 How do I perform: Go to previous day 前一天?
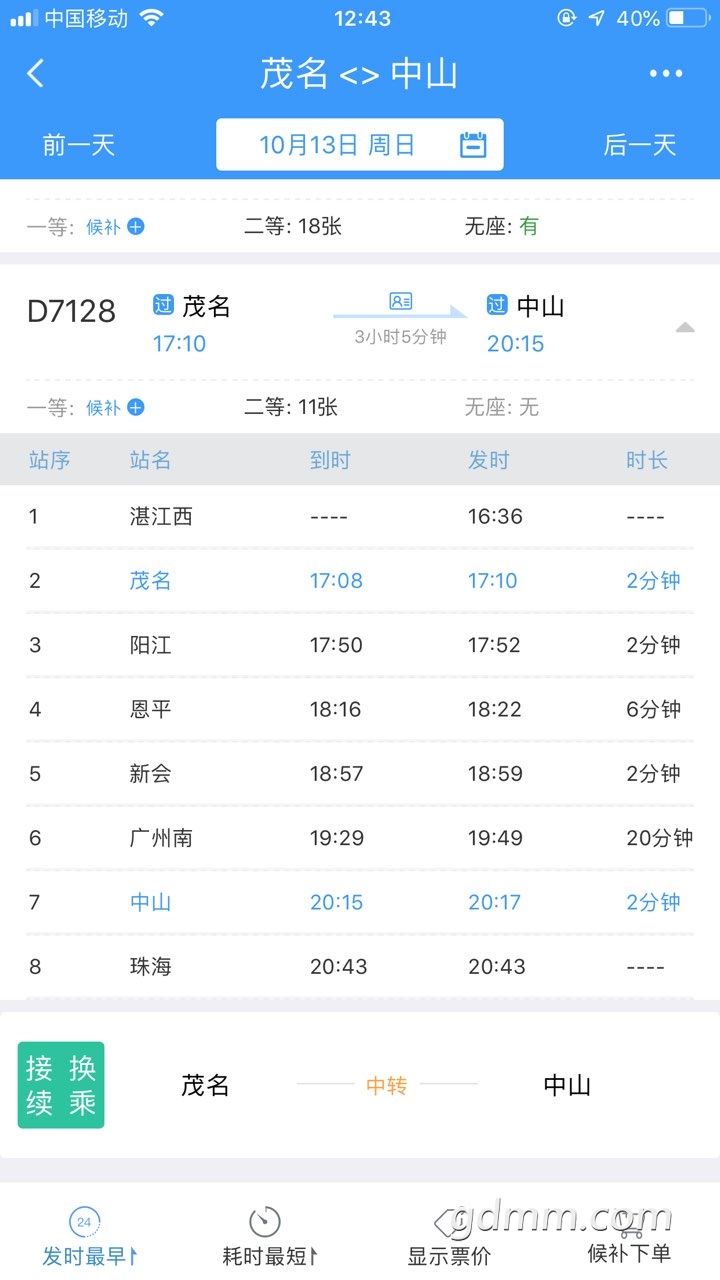click(x=79, y=145)
